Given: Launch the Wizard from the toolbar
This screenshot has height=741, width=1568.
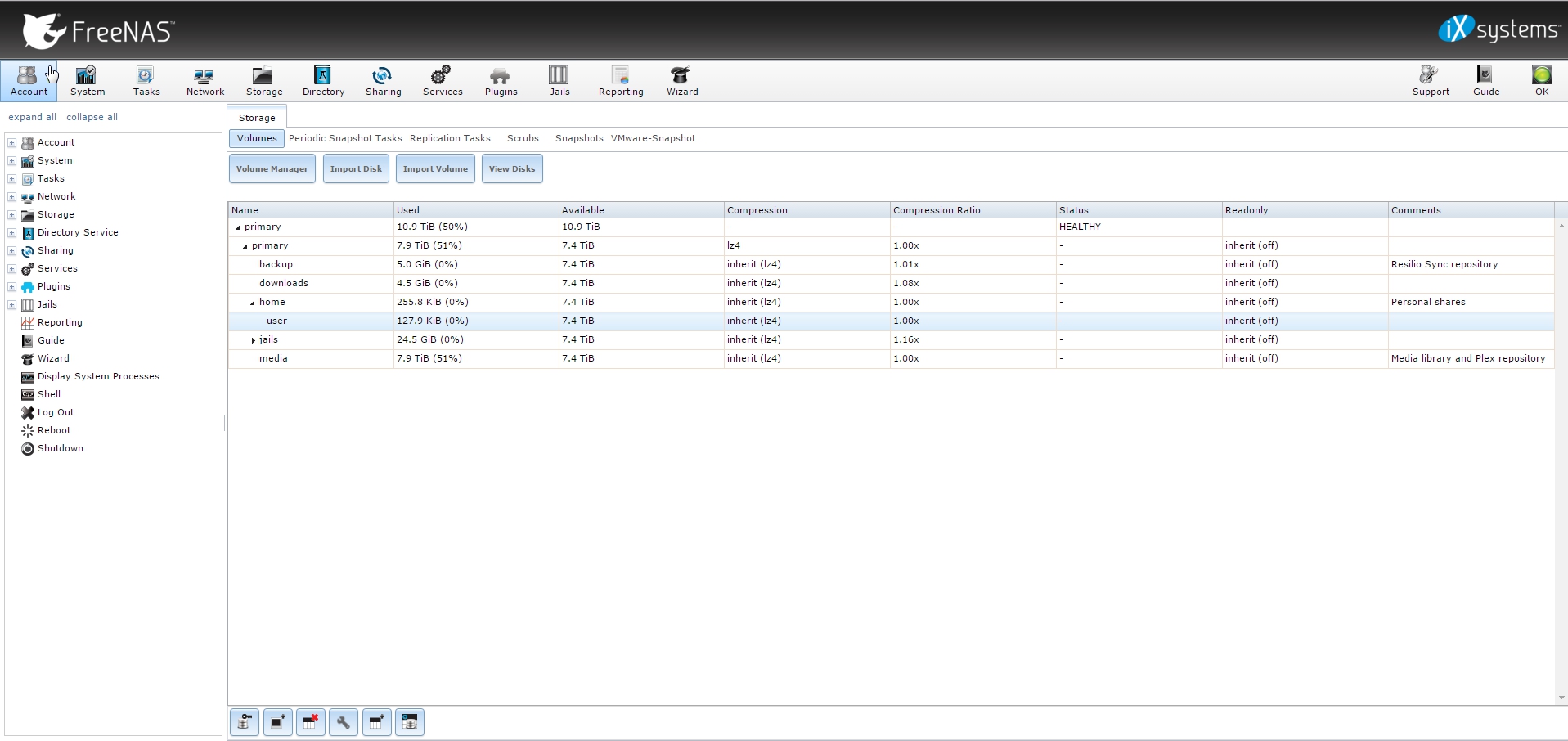Looking at the screenshot, I should pyautogui.click(x=681, y=79).
